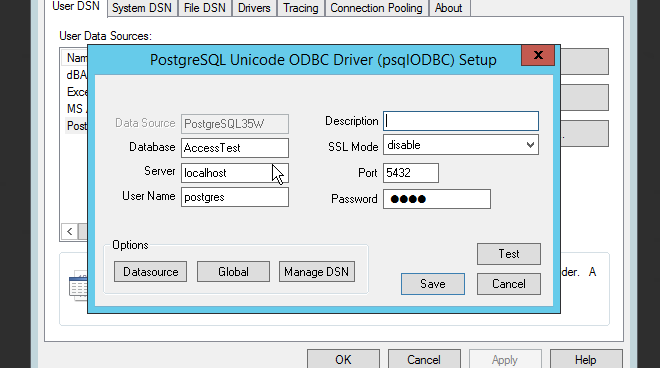Click the Database field containing AccessTest
This screenshot has width=660, height=368.
click(x=235, y=148)
